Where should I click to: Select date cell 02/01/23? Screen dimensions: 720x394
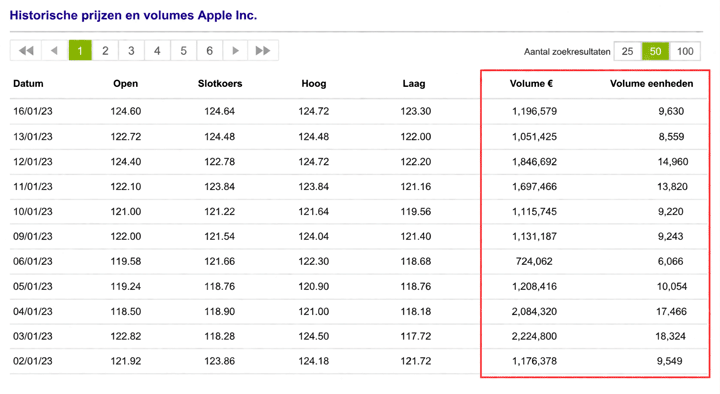click(x=33, y=361)
